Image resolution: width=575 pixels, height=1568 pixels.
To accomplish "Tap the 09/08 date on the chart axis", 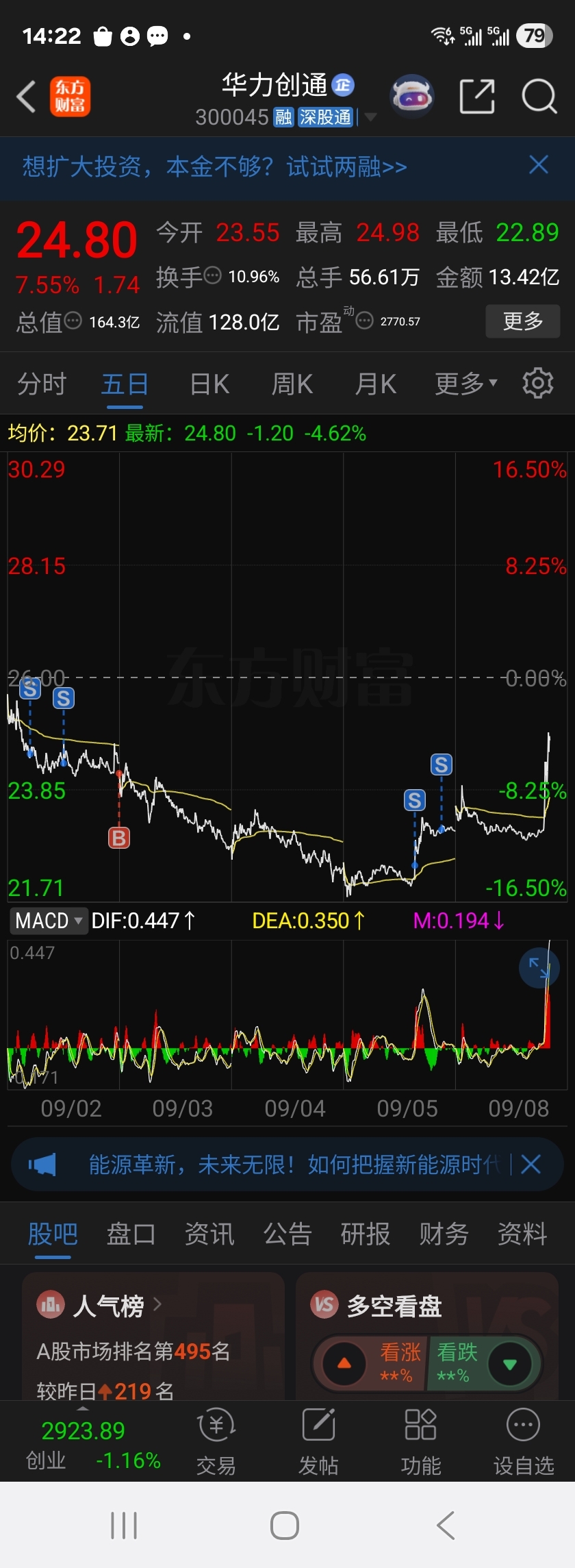I will pyautogui.click(x=519, y=1108).
